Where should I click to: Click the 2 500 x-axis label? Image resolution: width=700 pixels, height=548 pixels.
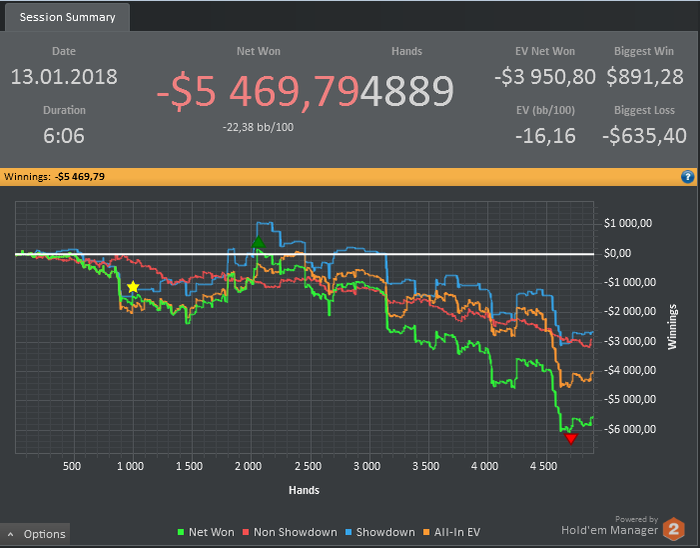click(308, 466)
